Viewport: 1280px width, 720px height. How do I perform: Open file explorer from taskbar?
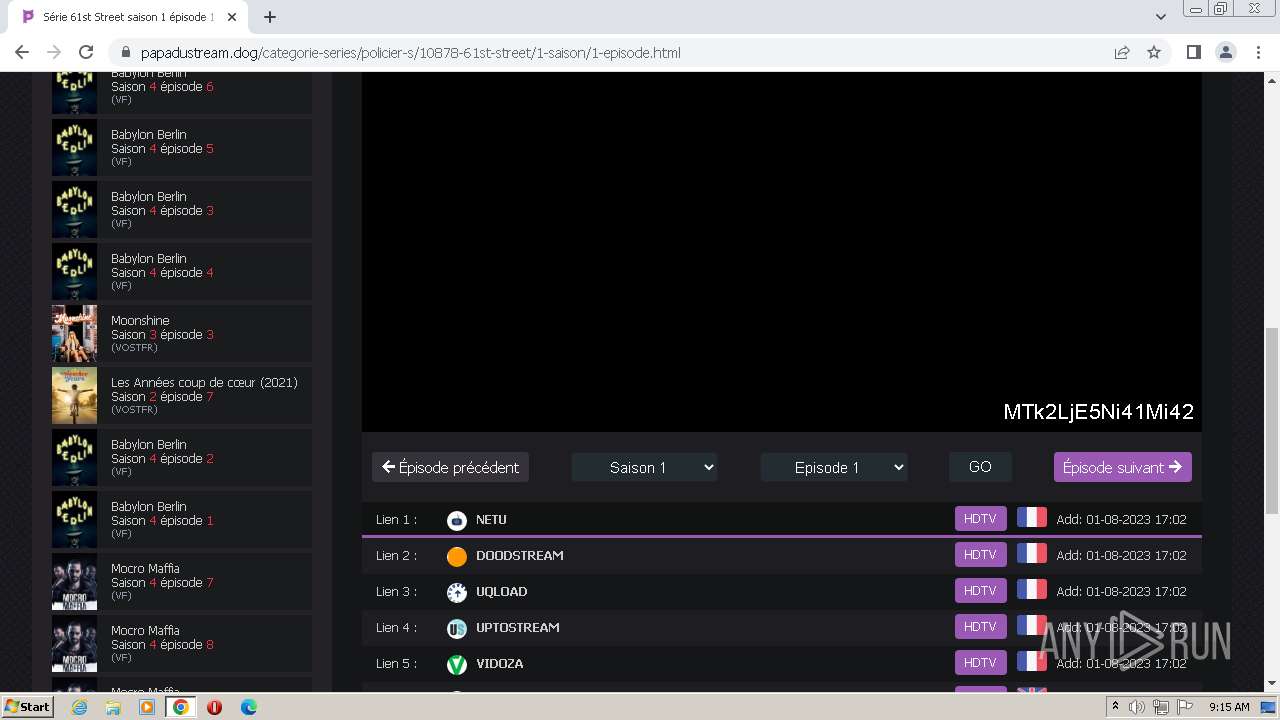pyautogui.click(x=113, y=707)
